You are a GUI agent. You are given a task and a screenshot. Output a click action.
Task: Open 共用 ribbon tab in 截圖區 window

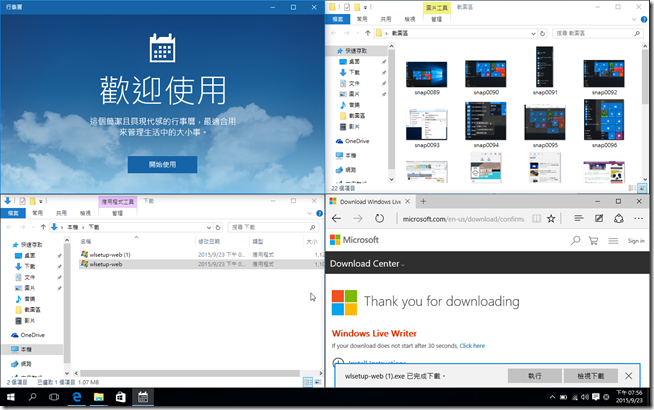[386, 19]
